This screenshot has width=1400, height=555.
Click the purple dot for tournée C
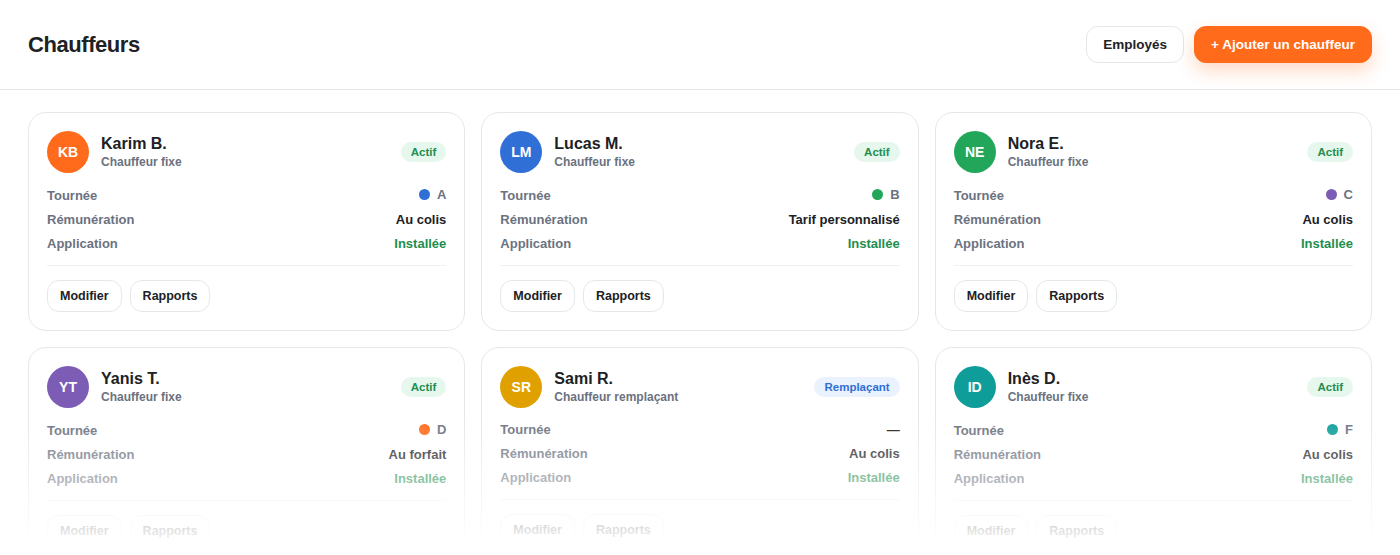point(1331,195)
